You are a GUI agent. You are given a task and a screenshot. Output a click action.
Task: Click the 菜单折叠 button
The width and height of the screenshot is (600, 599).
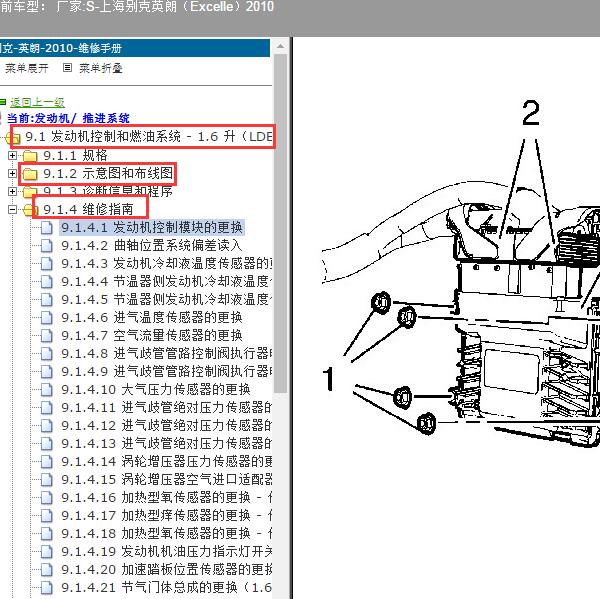point(101,68)
